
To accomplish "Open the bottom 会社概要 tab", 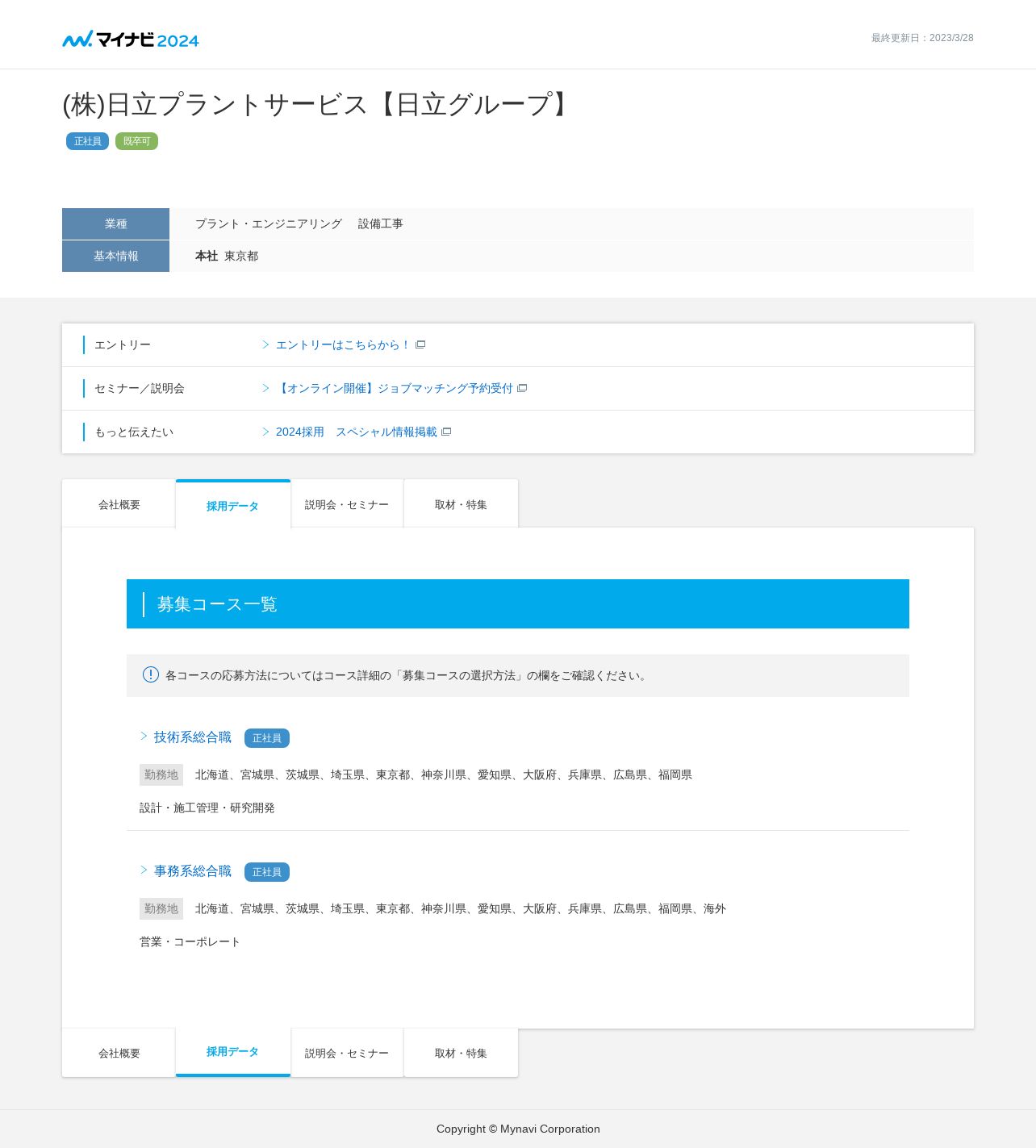I will [119, 1053].
